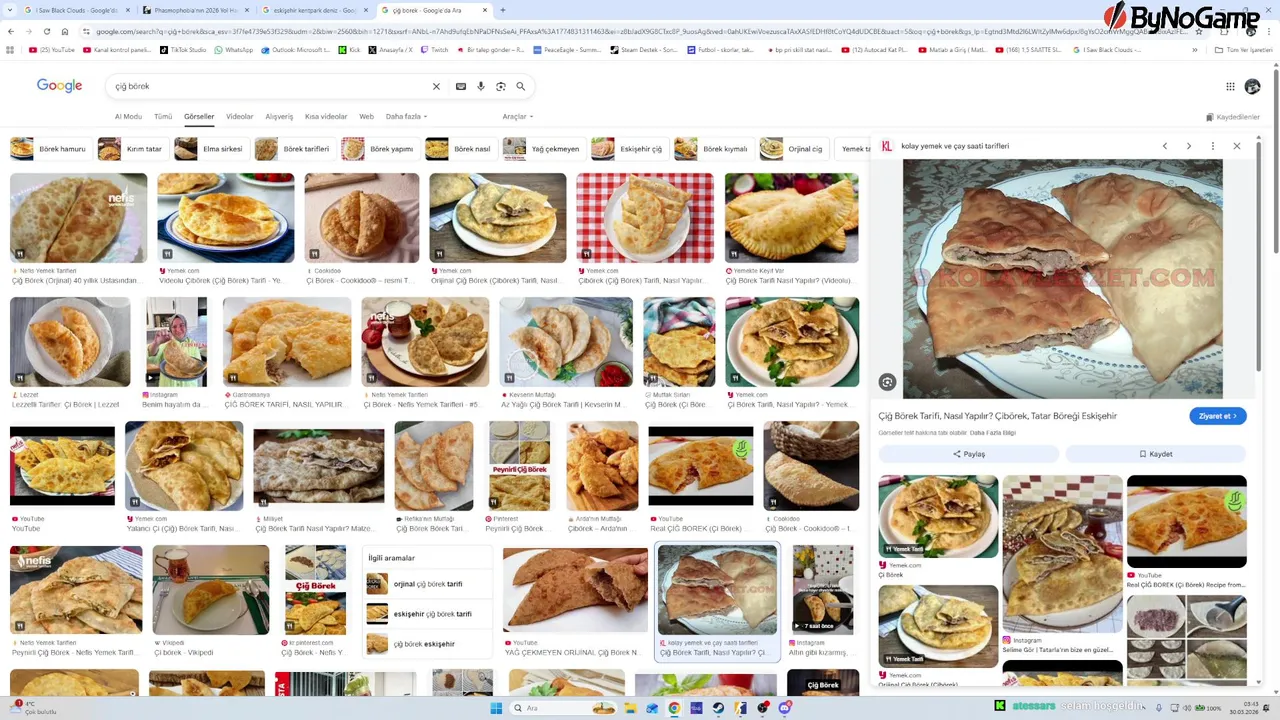Open Discord from the taskbar
Screen dimensions: 1280x720
click(x=785, y=708)
